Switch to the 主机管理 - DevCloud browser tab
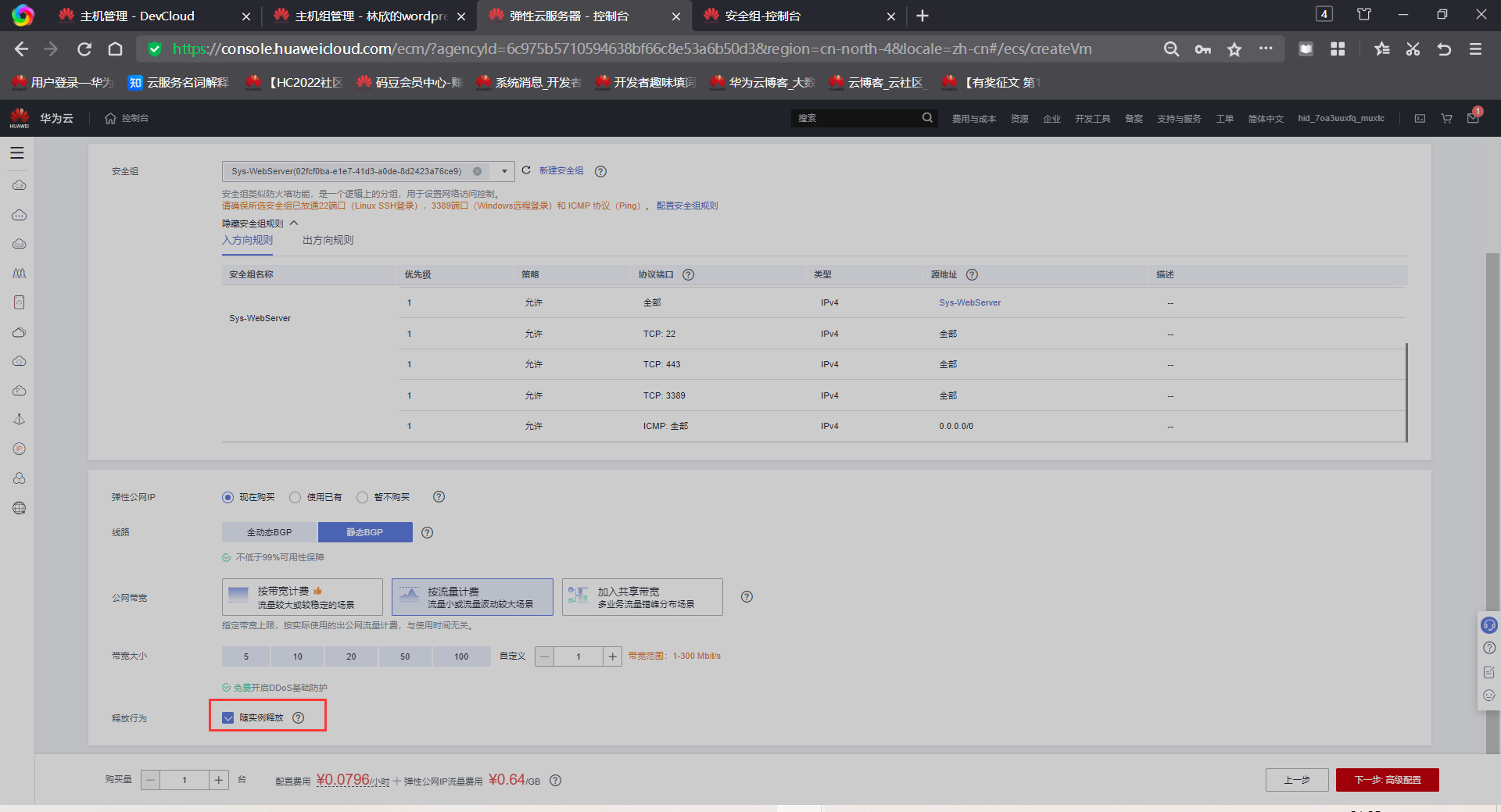Screen dimensions: 1501x812 [x=153, y=16]
